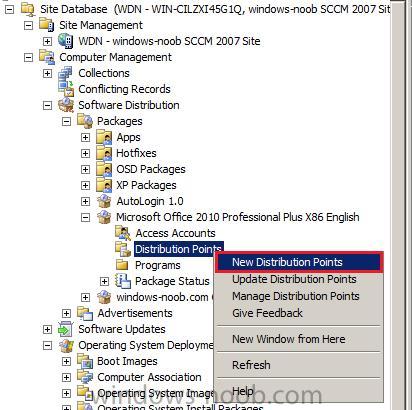Screen dimensions: 412x410
Task: Click the Software Updates icon
Action: [66, 329]
